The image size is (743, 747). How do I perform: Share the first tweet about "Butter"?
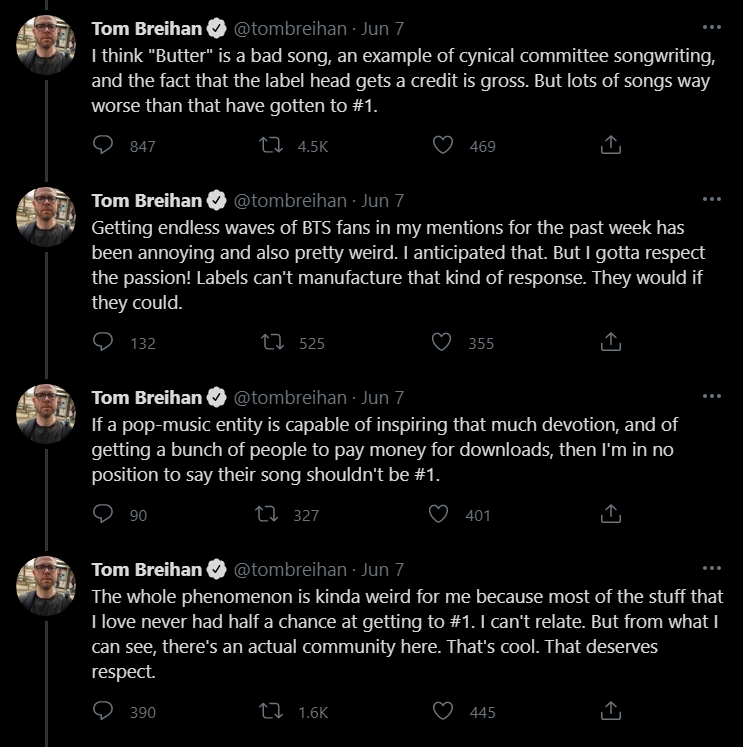pyautogui.click(x=610, y=146)
